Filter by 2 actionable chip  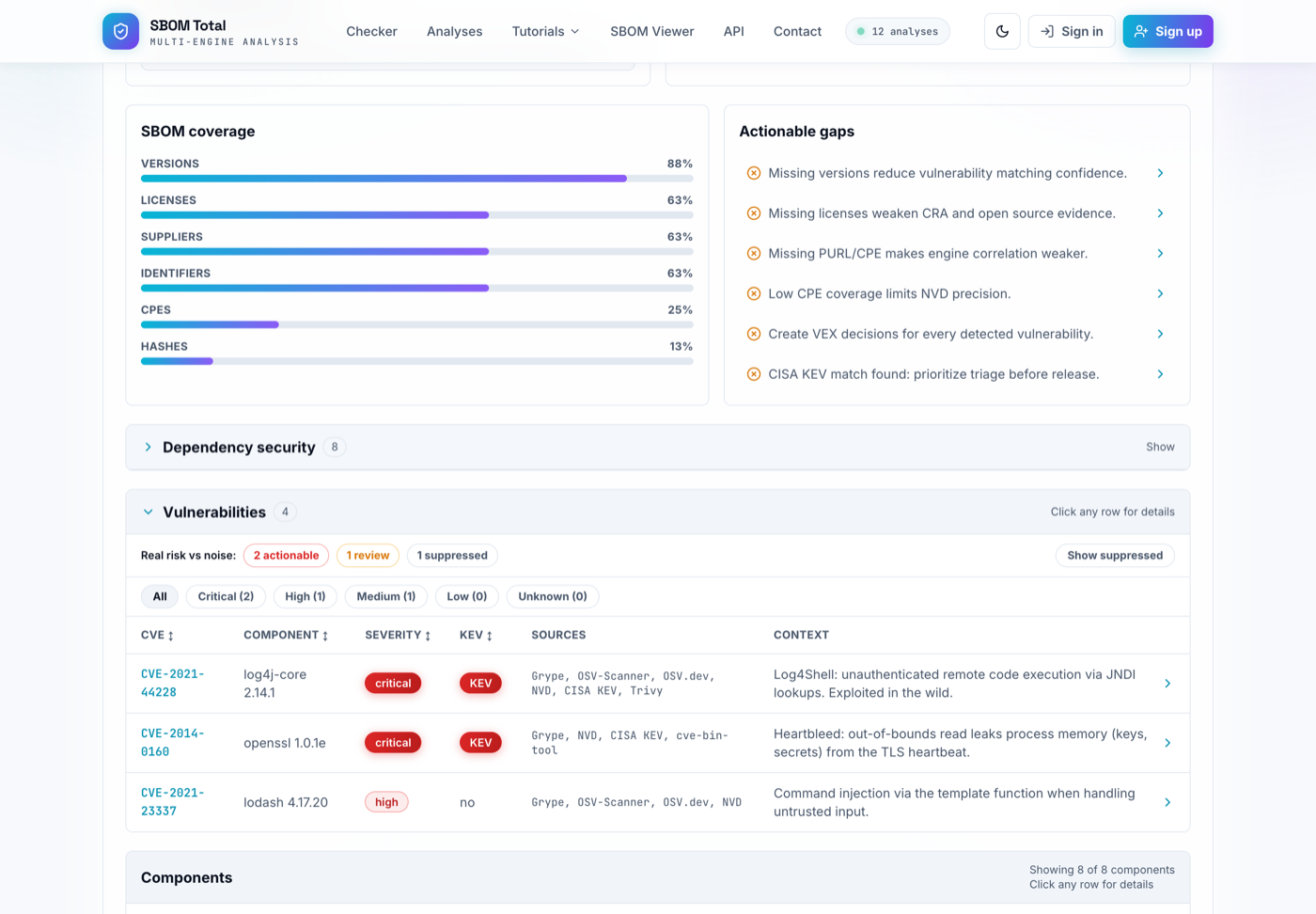click(286, 556)
